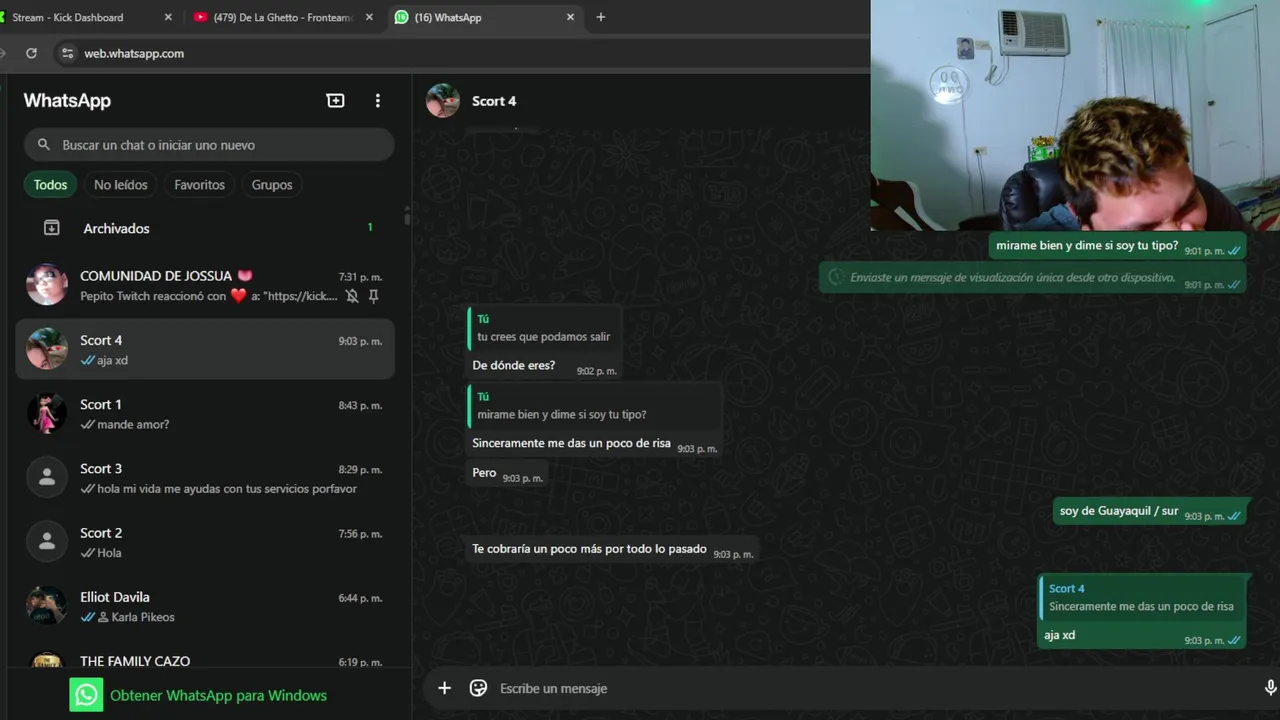Click Scort 4 name in chat header
This screenshot has height=720, width=1280.
(x=494, y=101)
